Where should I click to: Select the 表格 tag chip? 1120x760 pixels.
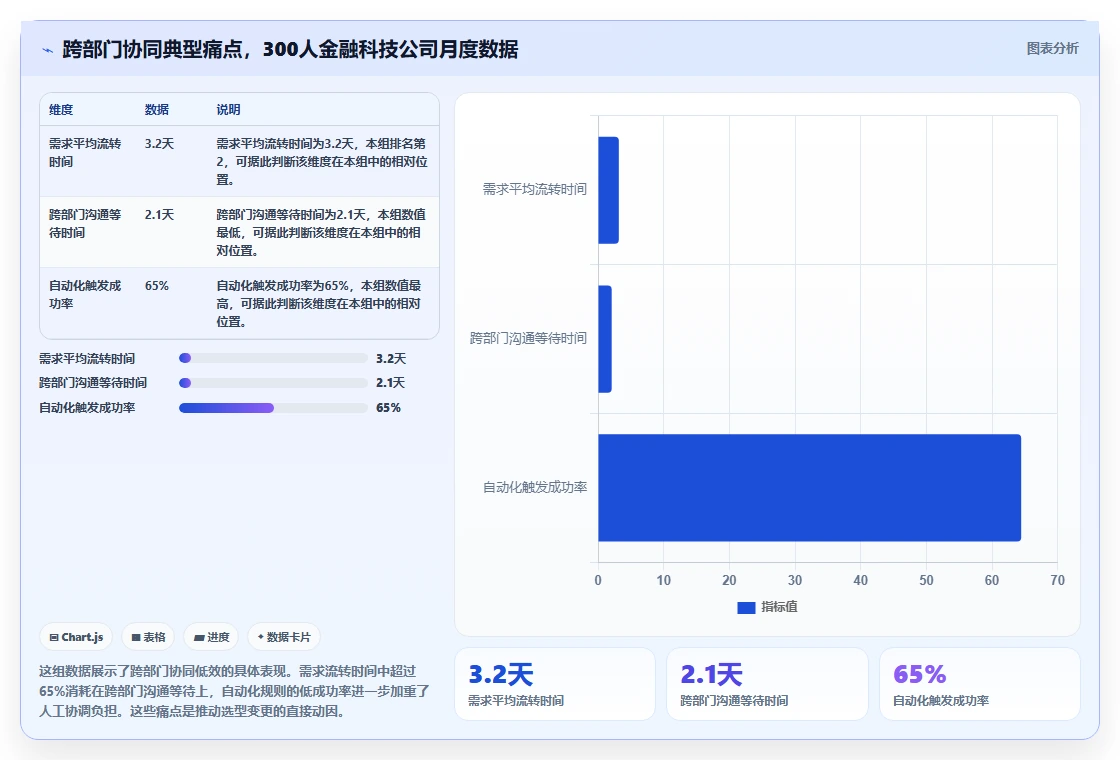[x=148, y=637]
